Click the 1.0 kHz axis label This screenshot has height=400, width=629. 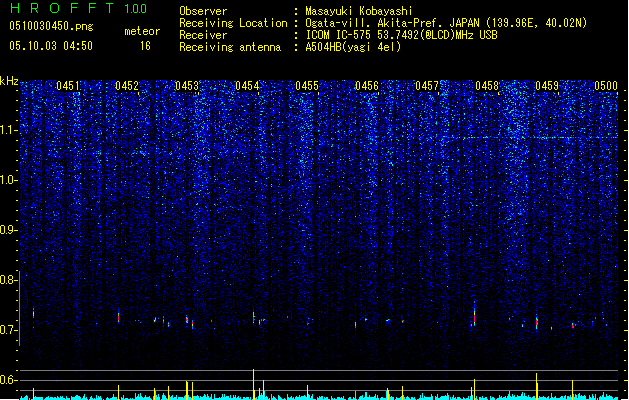coord(9,180)
